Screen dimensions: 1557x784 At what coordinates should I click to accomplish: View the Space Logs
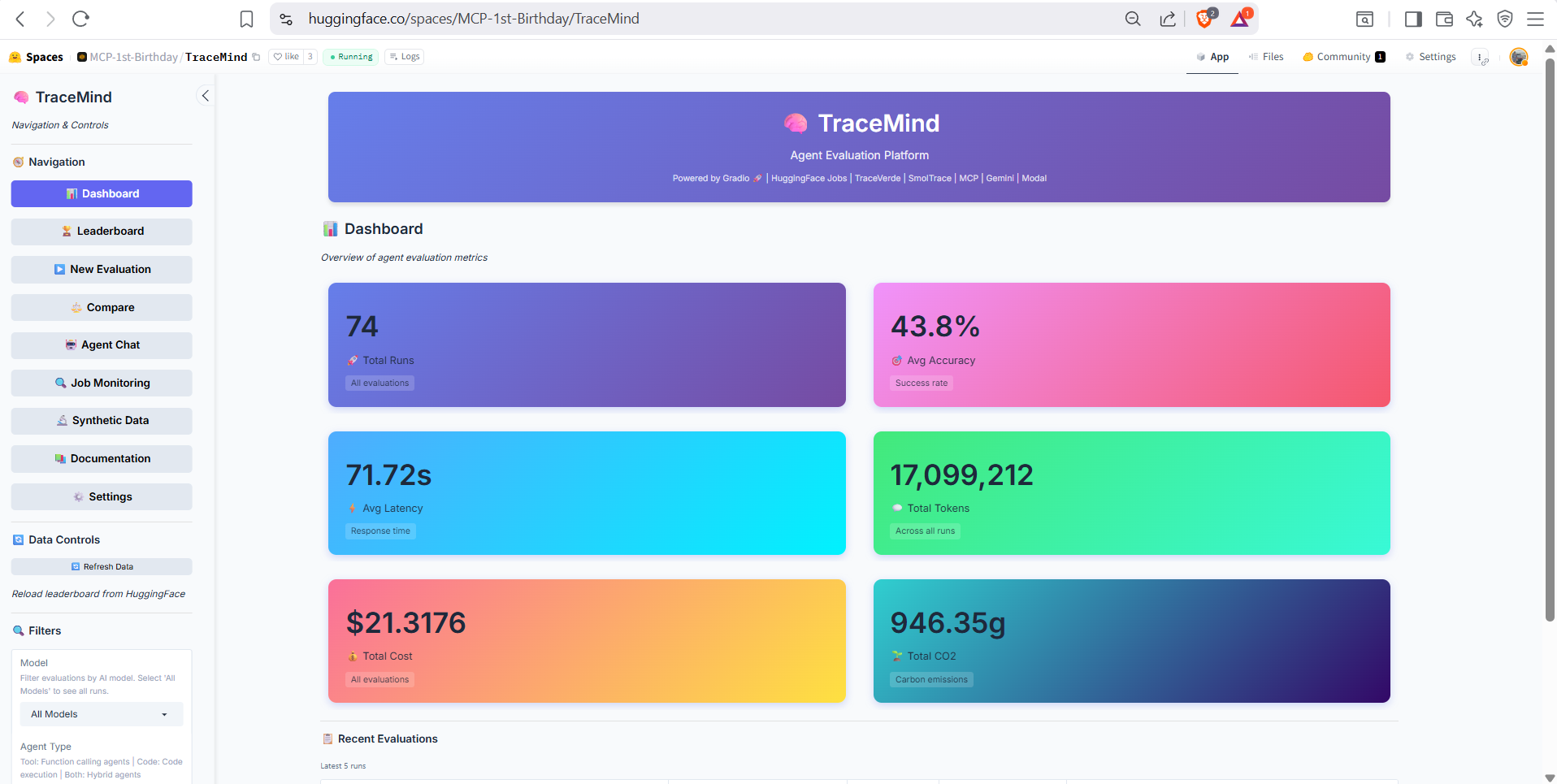[405, 57]
